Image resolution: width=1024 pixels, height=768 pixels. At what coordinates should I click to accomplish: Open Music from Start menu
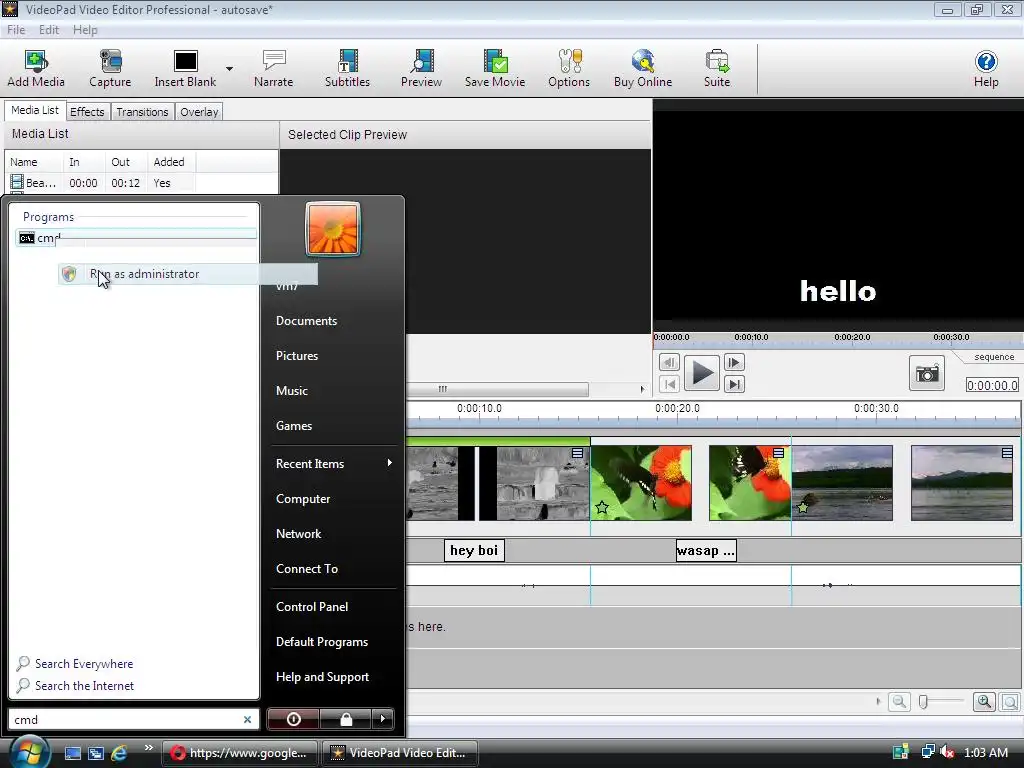point(291,391)
